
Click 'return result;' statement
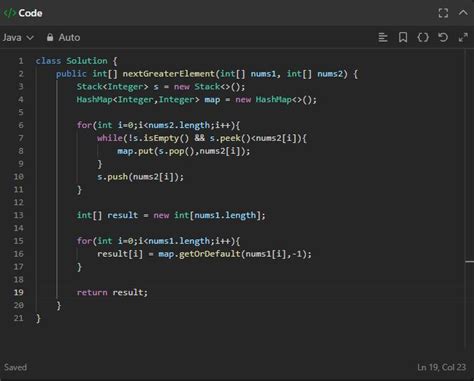[112, 292]
